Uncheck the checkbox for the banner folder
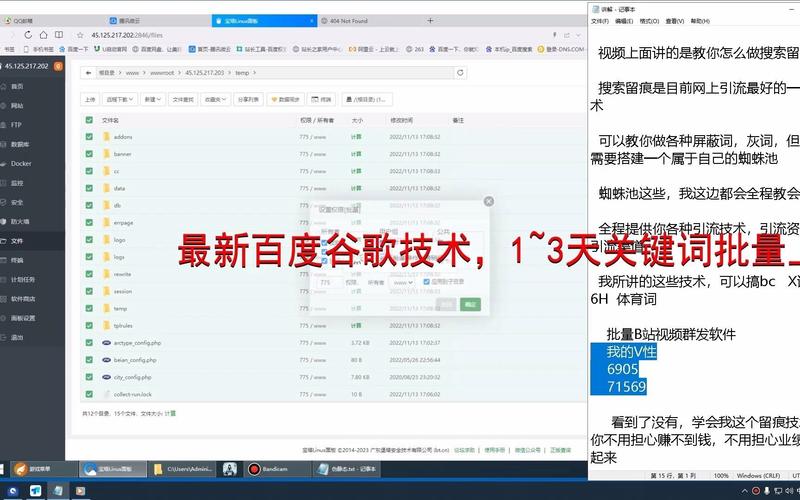Image resolution: width=800 pixels, height=500 pixels. [89, 154]
